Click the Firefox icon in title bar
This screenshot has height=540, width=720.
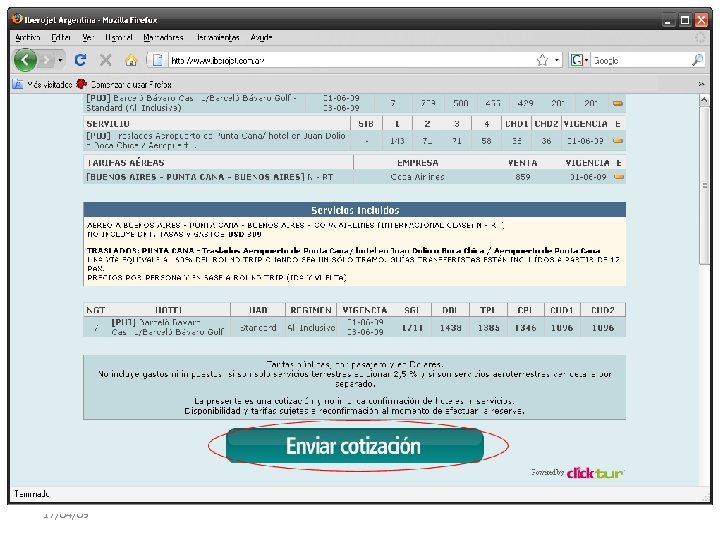point(17,19)
